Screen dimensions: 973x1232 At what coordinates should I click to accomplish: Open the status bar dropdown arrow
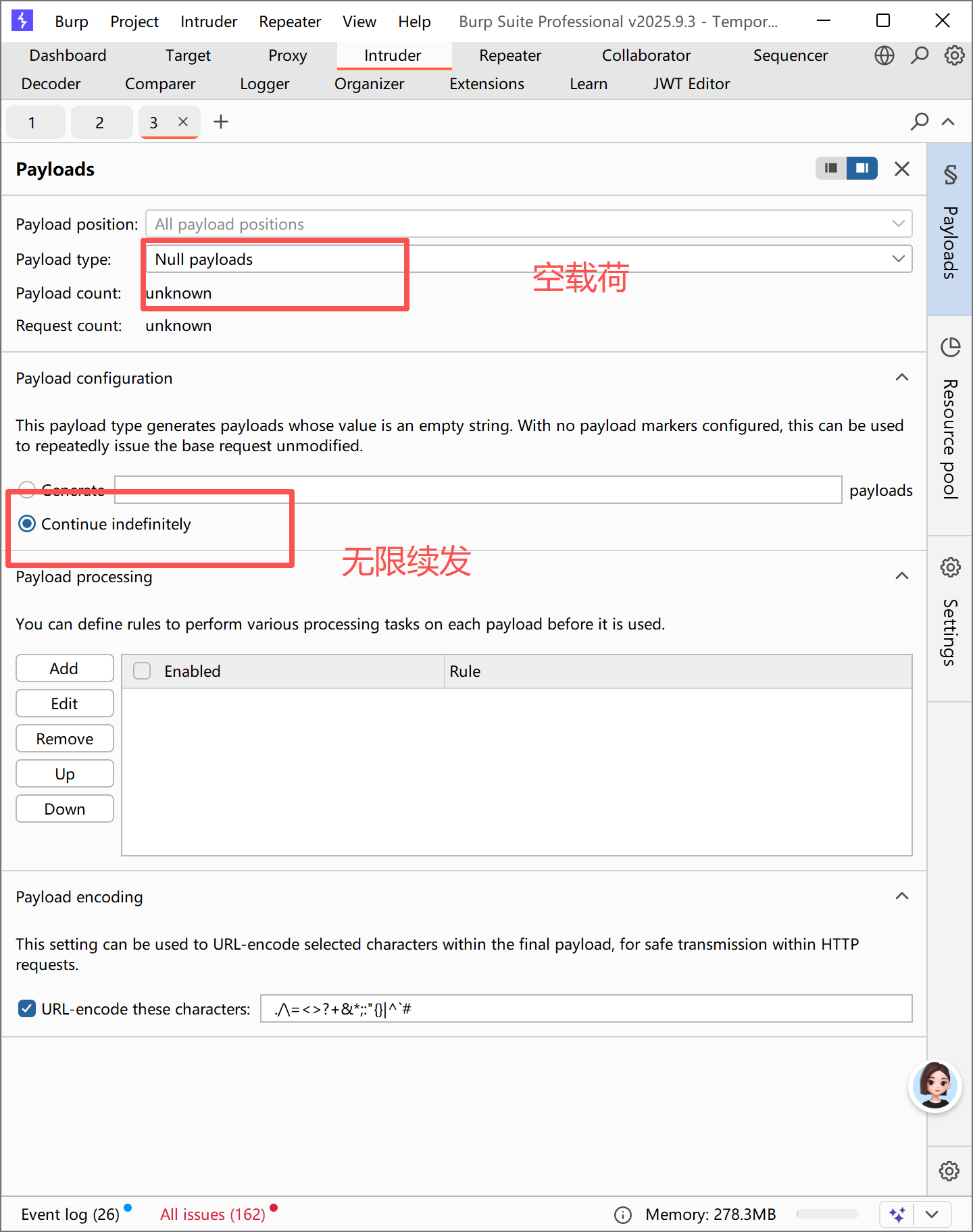(932, 1214)
